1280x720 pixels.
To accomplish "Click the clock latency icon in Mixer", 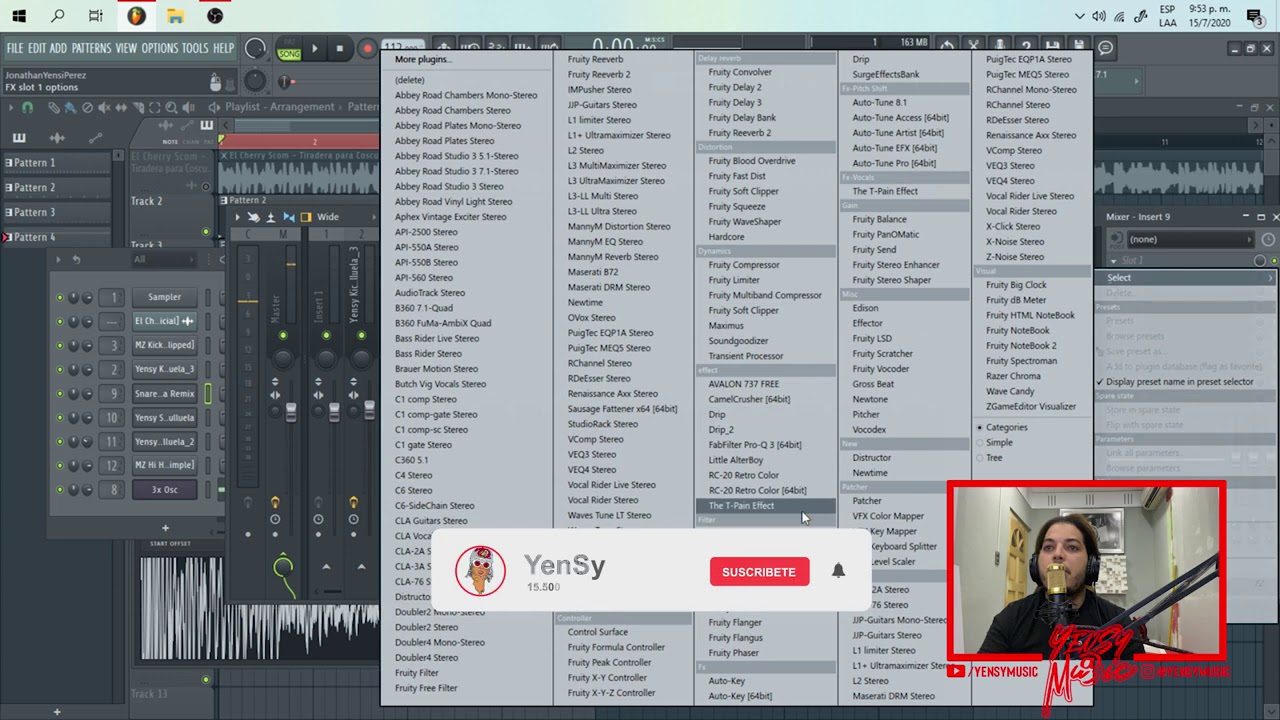I will click(1268, 240).
